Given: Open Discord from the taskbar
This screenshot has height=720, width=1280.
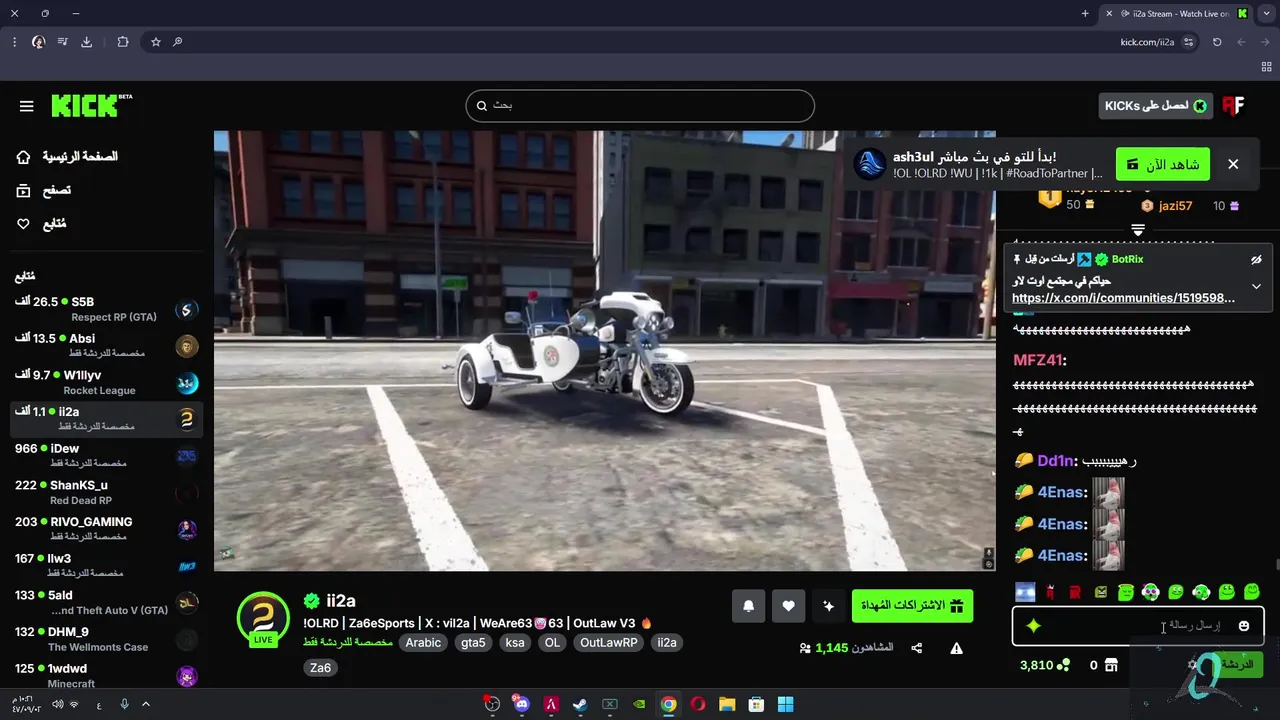Looking at the screenshot, I should coord(521,704).
